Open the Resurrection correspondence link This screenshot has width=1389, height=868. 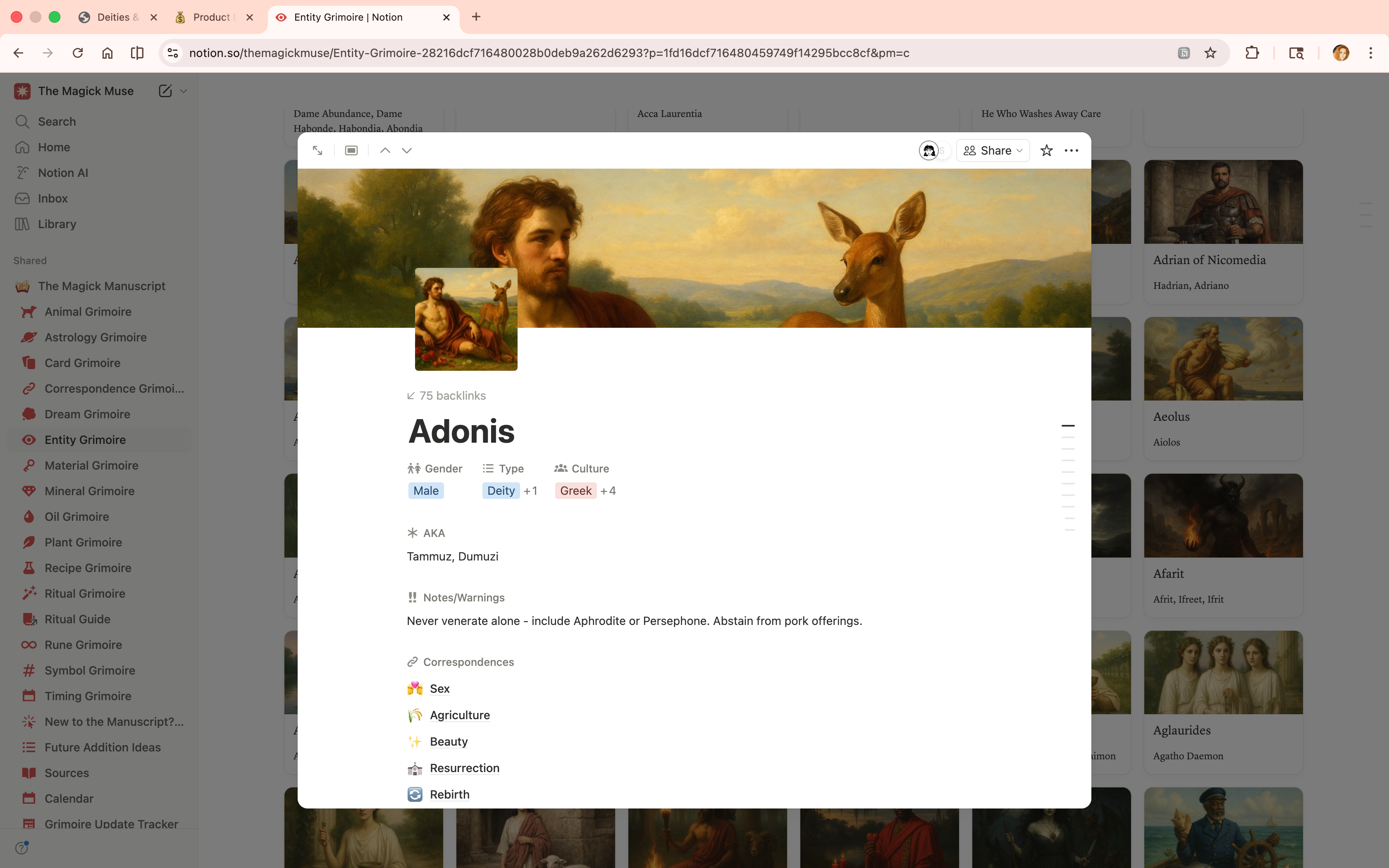click(x=464, y=768)
